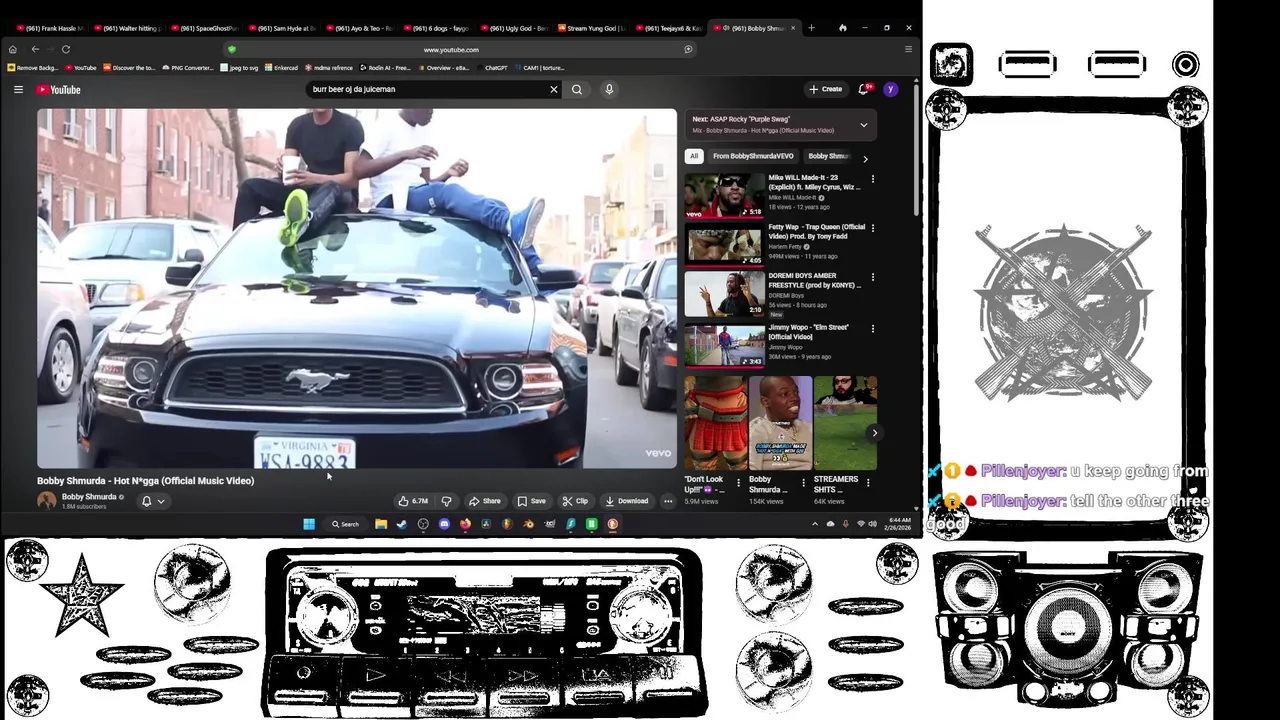Show more filter chips with right arrow
1280x720 pixels.
(x=865, y=158)
